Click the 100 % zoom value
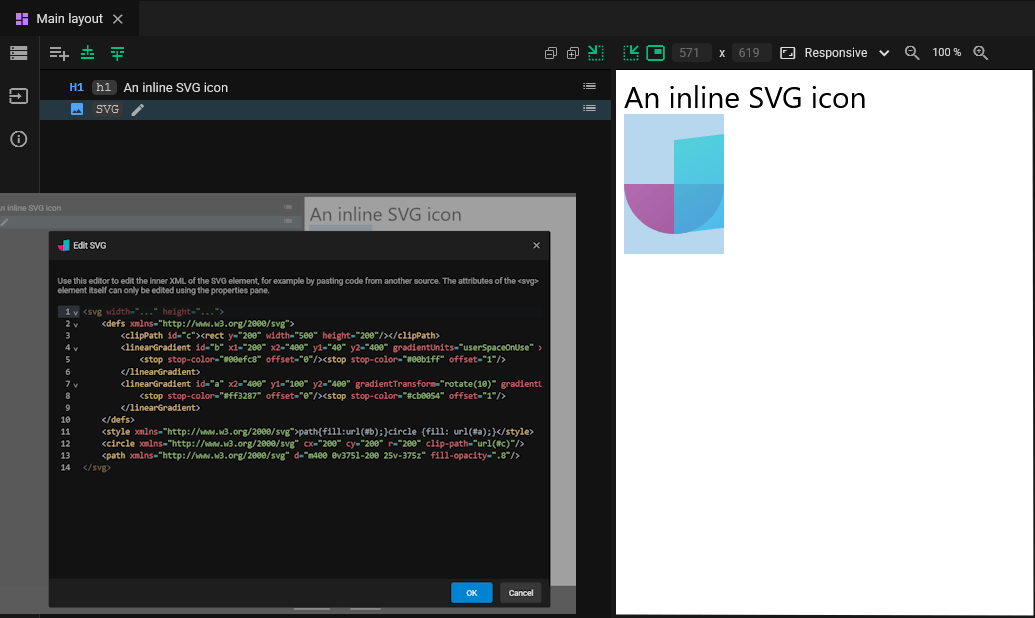1035x618 pixels. pyautogui.click(x=947, y=52)
